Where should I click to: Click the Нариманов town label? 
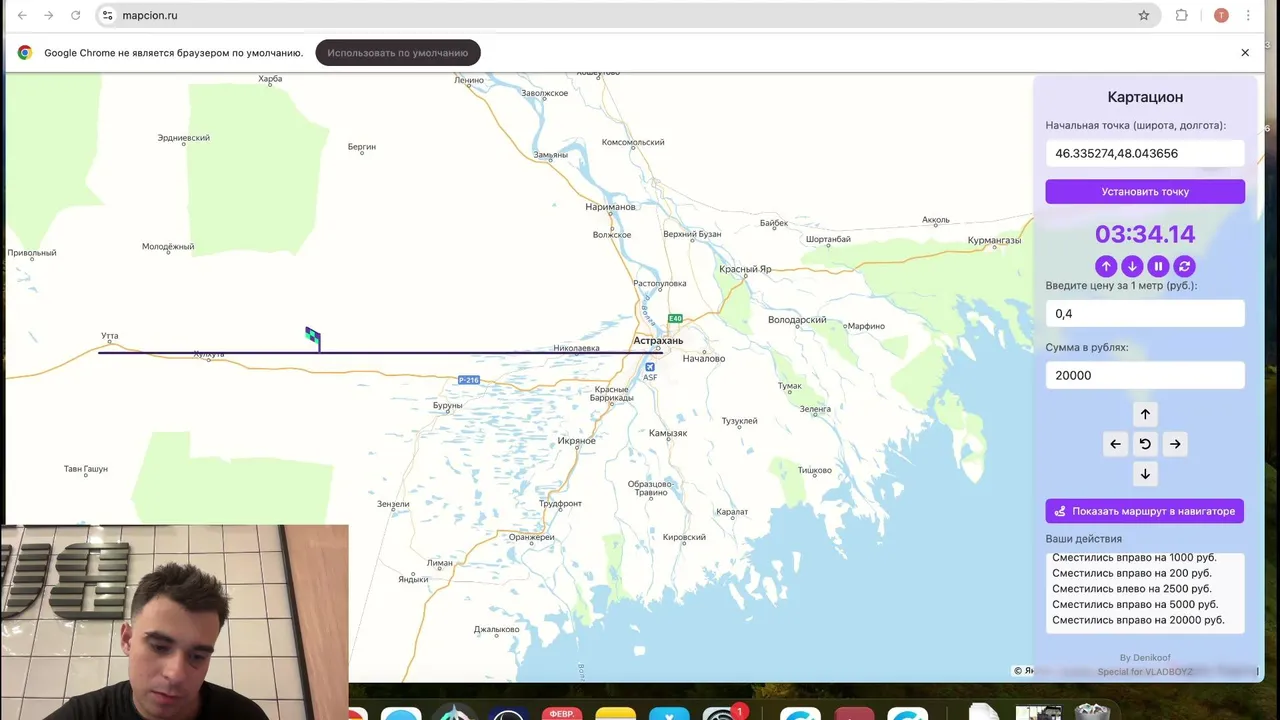[610, 207]
